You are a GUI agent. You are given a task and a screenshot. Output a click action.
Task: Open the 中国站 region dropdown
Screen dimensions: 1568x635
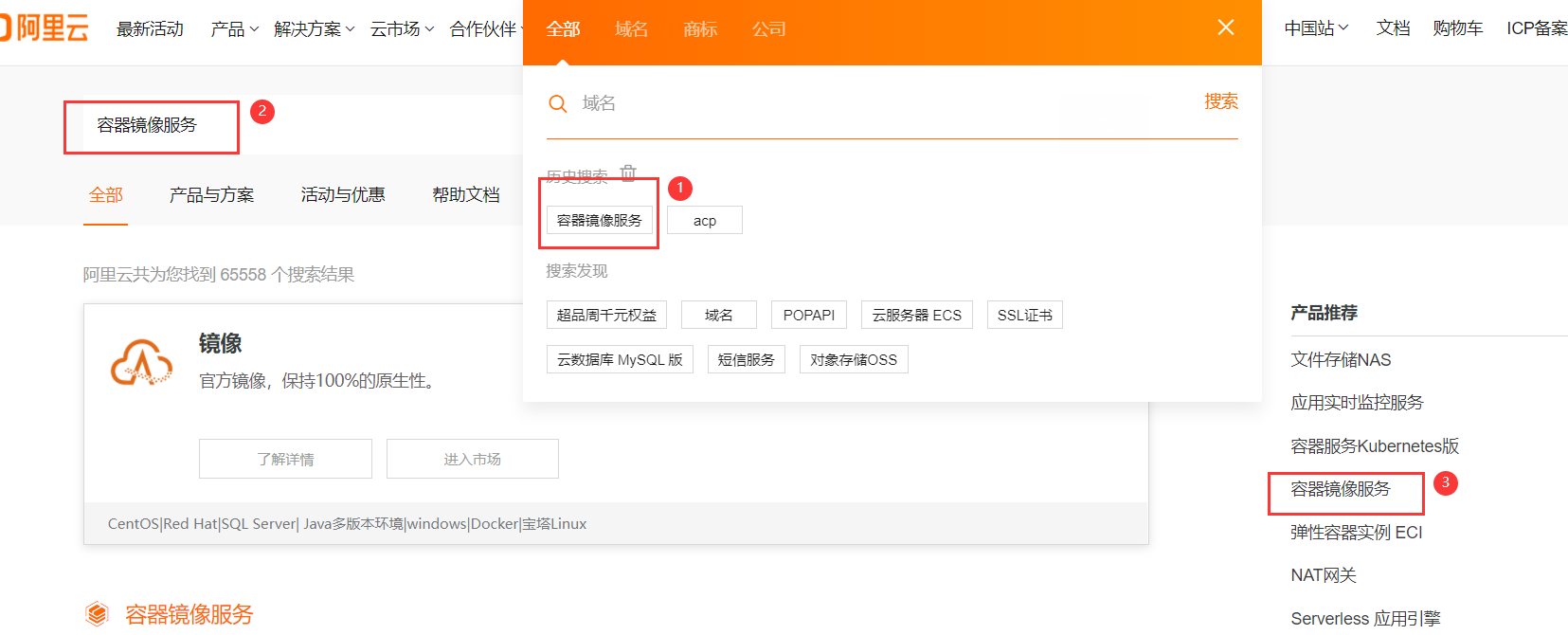[1316, 28]
